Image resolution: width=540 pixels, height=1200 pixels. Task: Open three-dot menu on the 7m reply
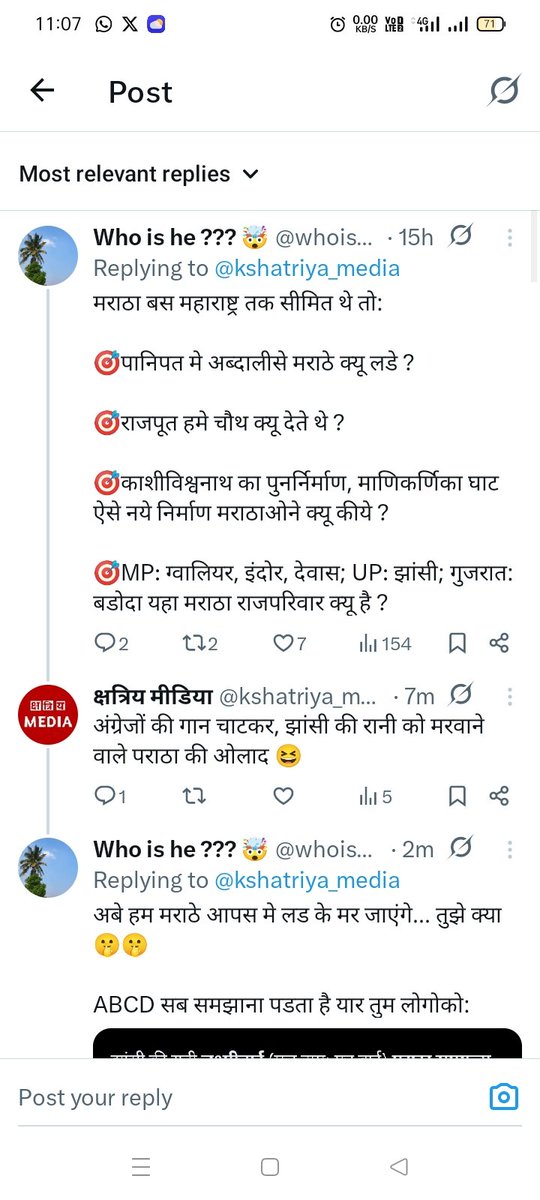(509, 694)
